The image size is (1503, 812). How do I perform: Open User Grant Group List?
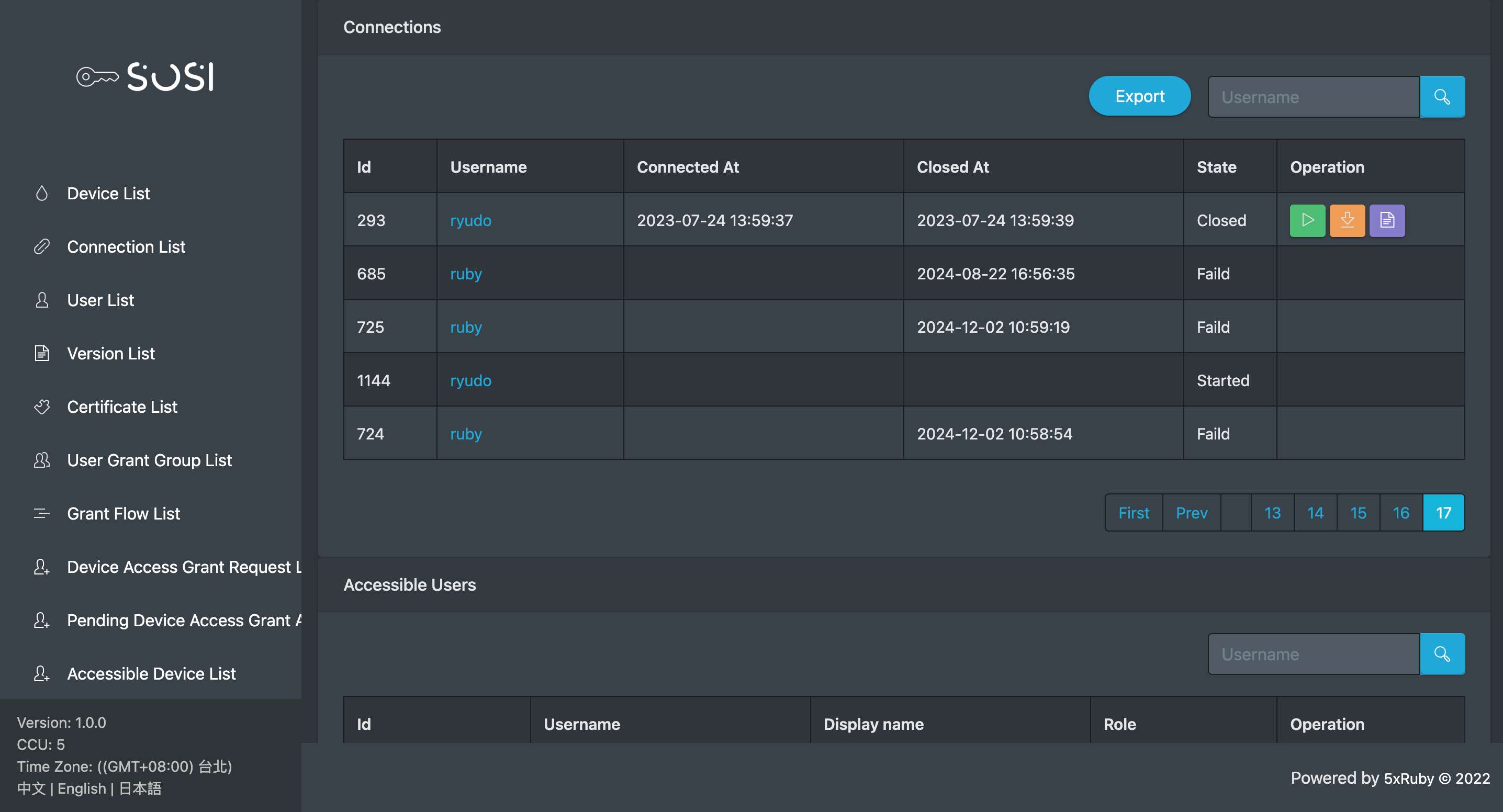(x=149, y=460)
